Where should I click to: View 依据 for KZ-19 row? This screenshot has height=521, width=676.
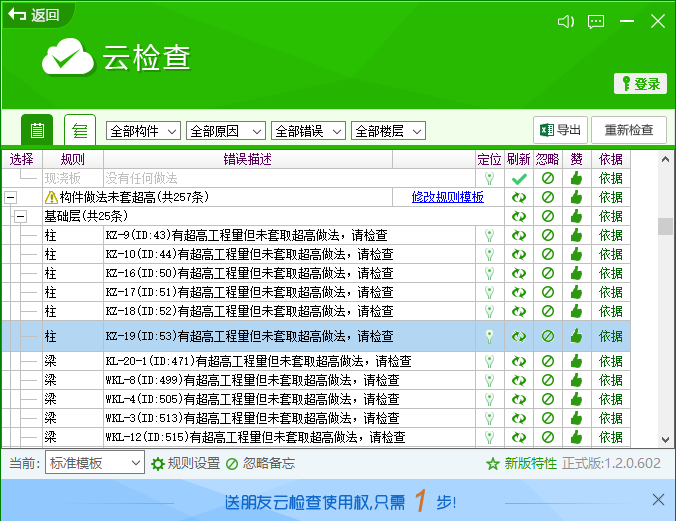(610, 336)
